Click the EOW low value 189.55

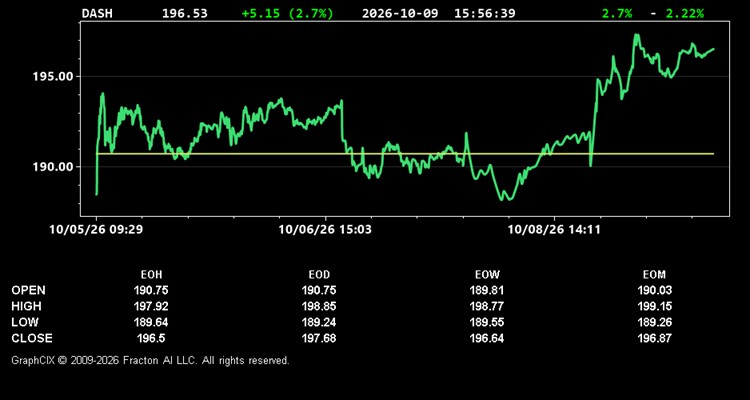tap(487, 322)
